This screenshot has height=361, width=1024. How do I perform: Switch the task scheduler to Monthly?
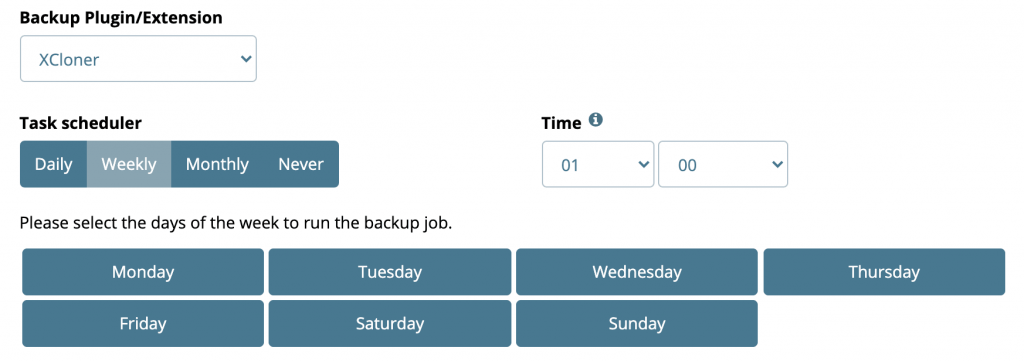pos(217,165)
